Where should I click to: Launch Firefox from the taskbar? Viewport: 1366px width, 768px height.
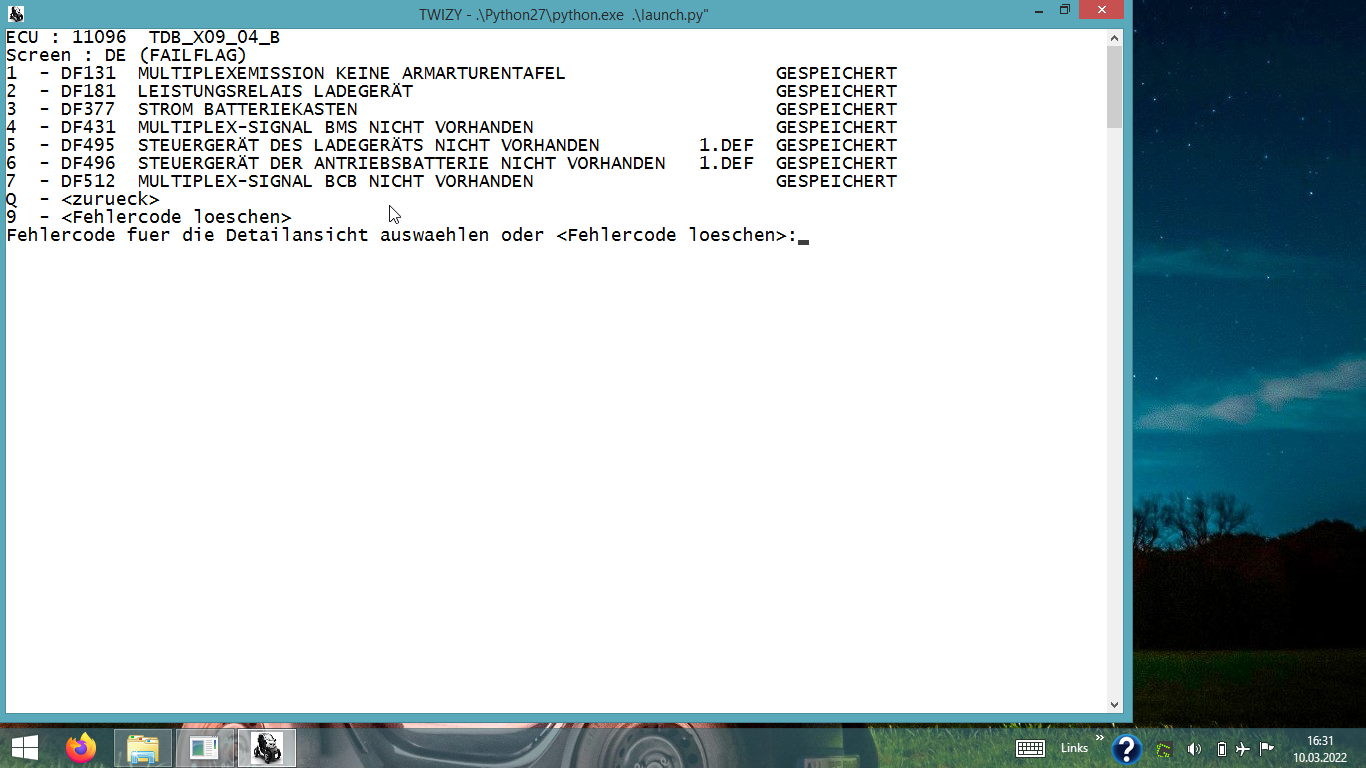[x=81, y=748]
